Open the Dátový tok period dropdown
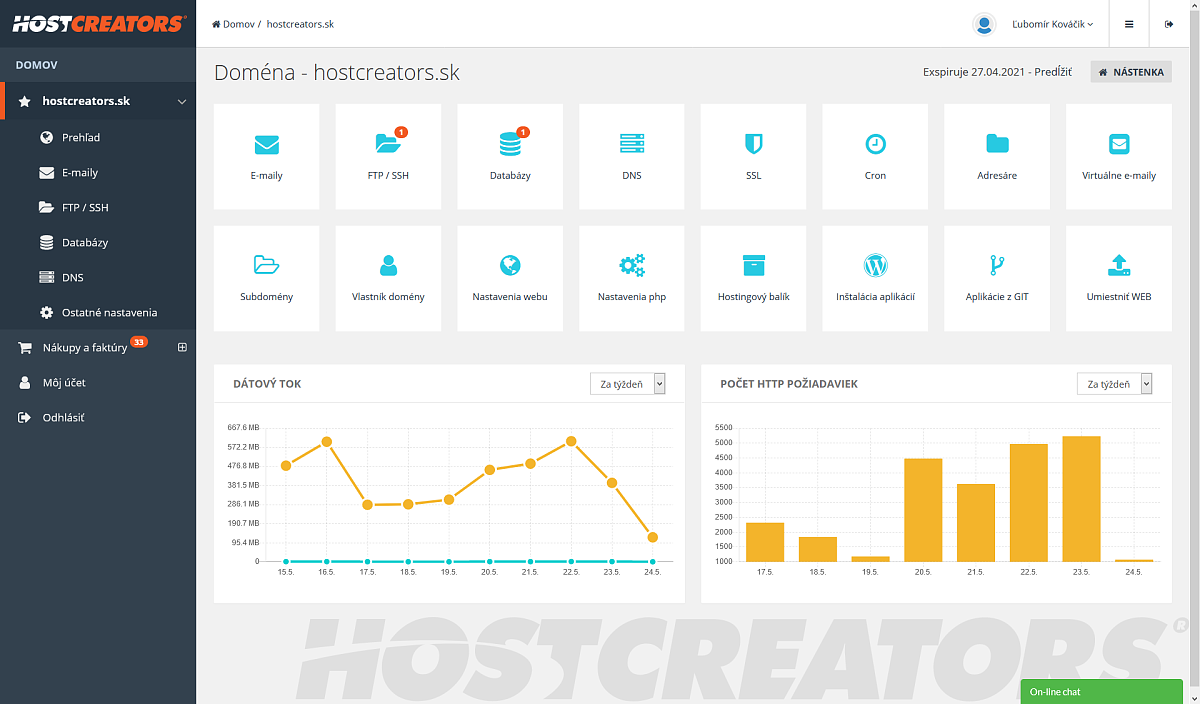This screenshot has width=1200, height=704. coord(628,384)
